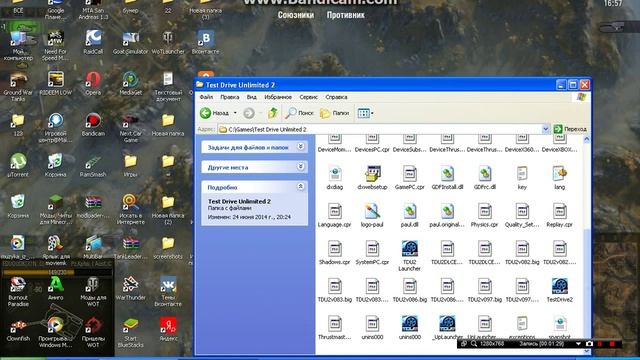
Task: Open the Справка menu
Action: [x=336, y=97]
